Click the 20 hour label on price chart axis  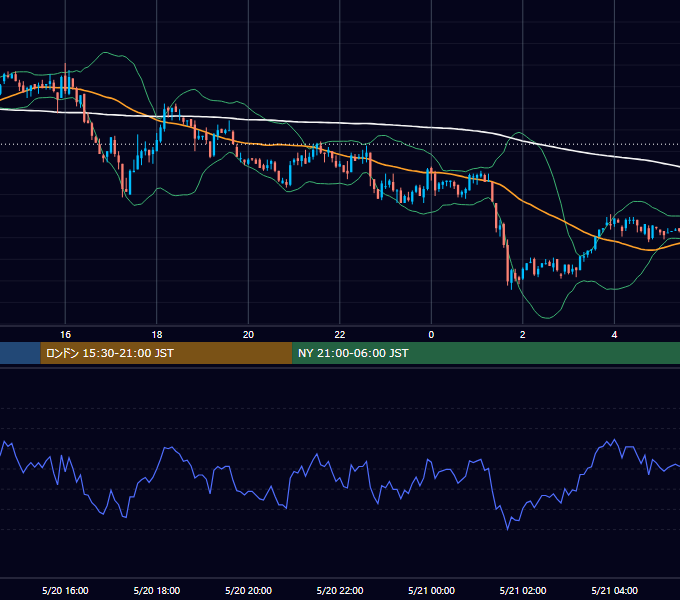click(x=248, y=335)
